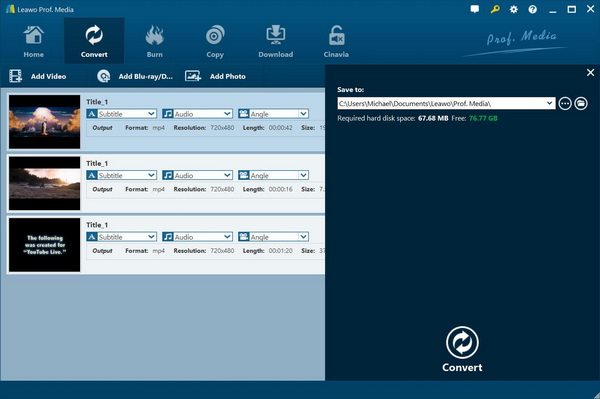Image resolution: width=600 pixels, height=399 pixels.
Task: Browse output folder with ellipsis button
Action: 565,103
